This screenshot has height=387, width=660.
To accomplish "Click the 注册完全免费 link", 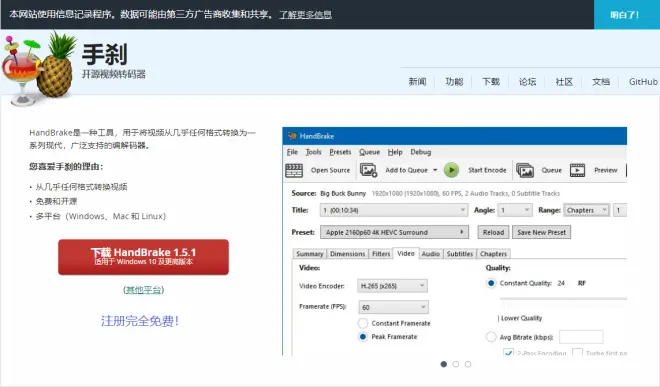I will pyautogui.click(x=140, y=321).
